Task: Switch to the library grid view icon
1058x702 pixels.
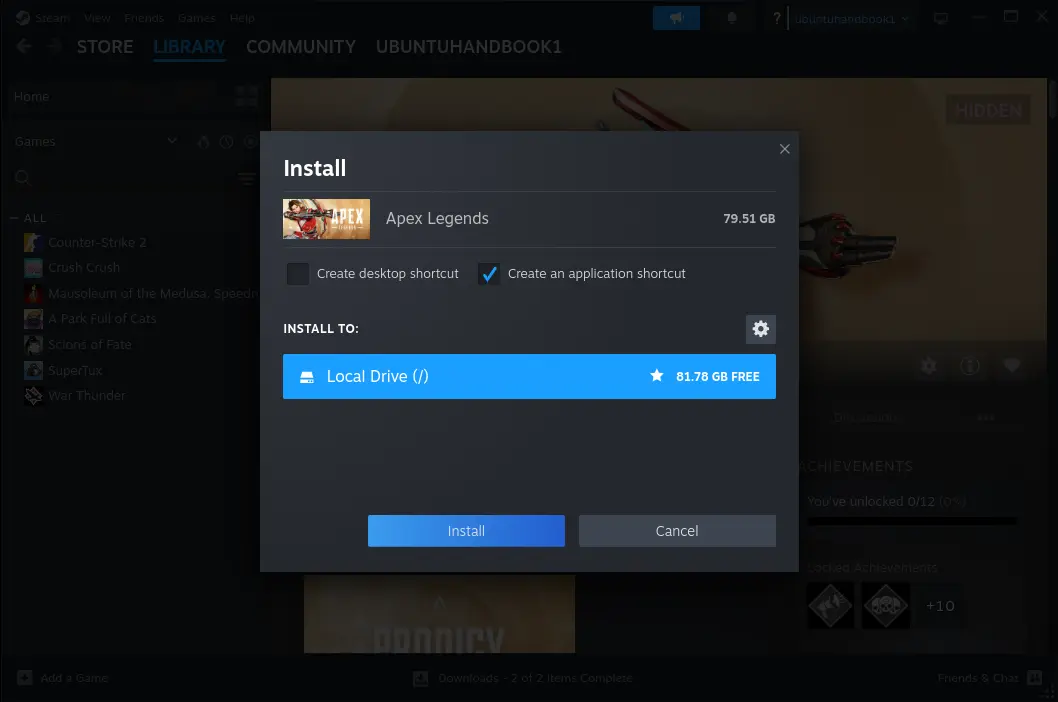Action: pos(246,97)
